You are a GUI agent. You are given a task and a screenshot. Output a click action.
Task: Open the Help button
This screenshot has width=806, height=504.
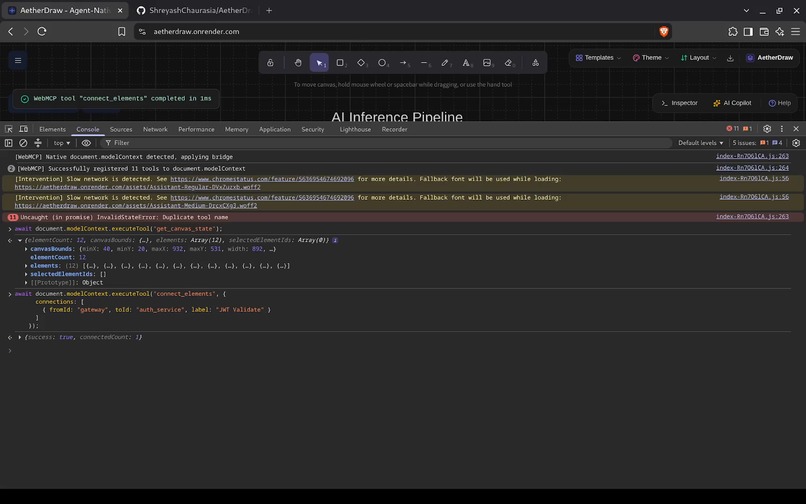[779, 103]
